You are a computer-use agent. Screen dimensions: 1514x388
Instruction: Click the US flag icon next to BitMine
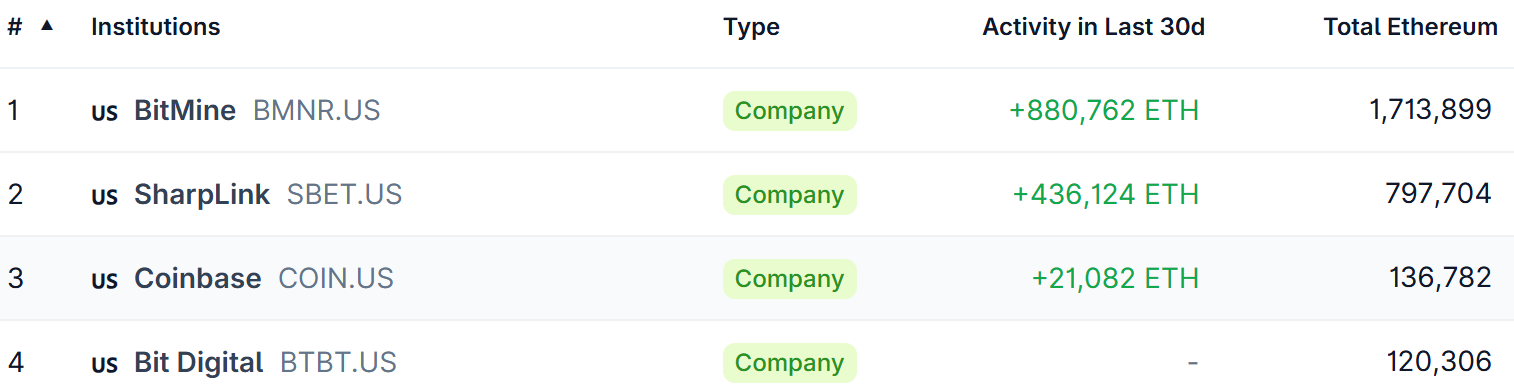coord(105,112)
